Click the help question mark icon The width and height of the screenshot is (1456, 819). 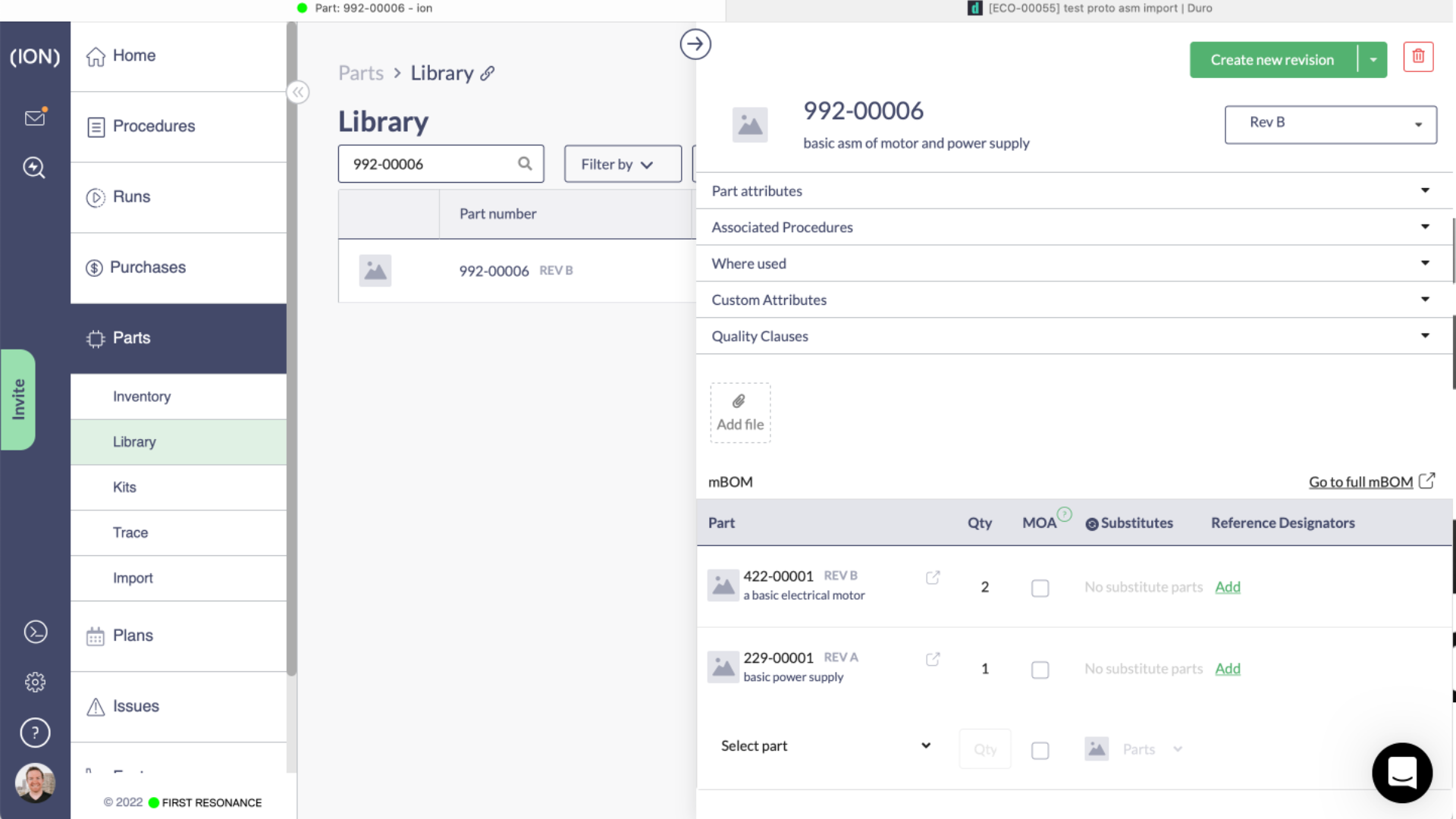(35, 733)
